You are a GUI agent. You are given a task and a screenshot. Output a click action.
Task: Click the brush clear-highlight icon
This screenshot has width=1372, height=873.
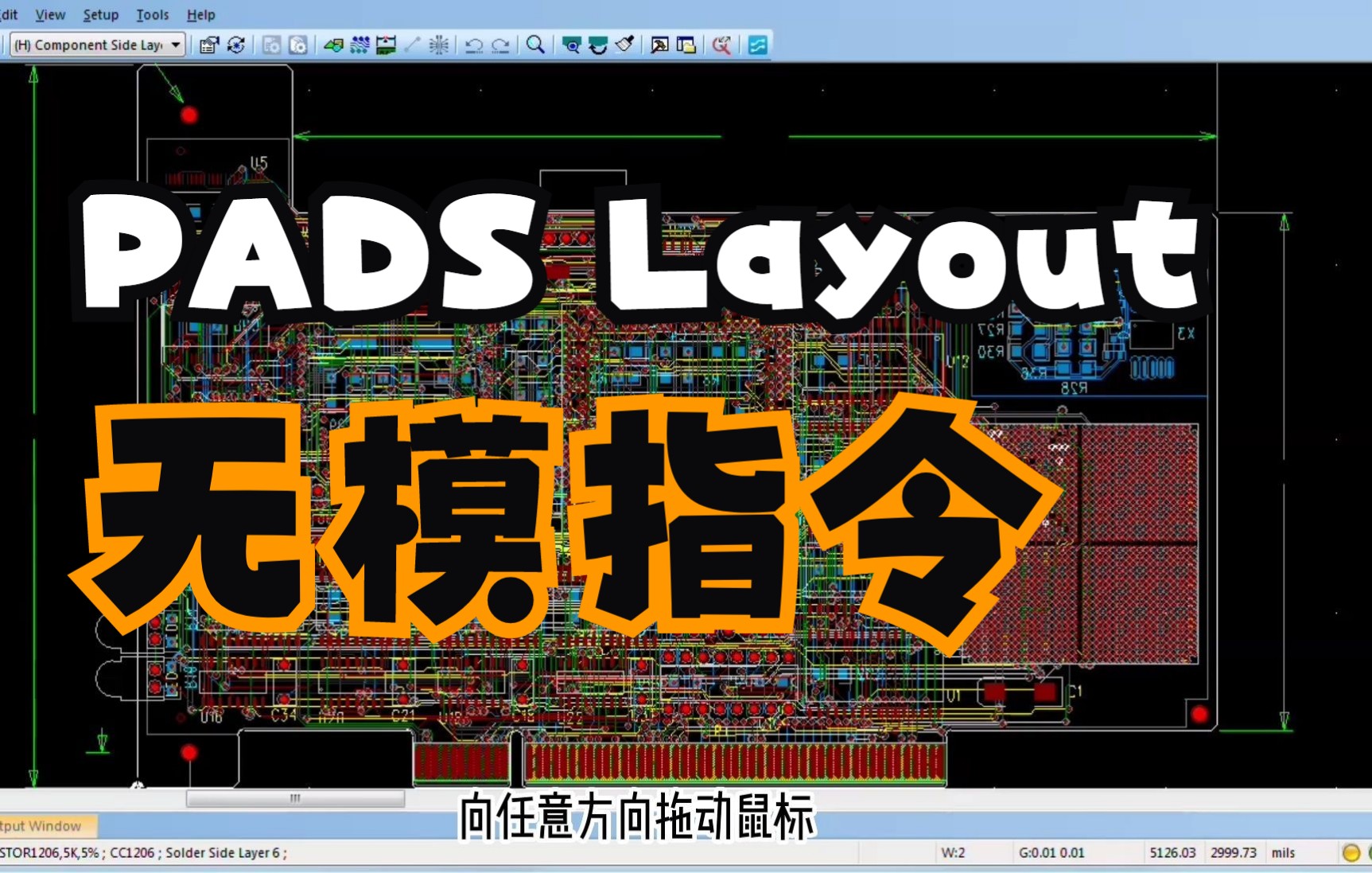(x=624, y=45)
